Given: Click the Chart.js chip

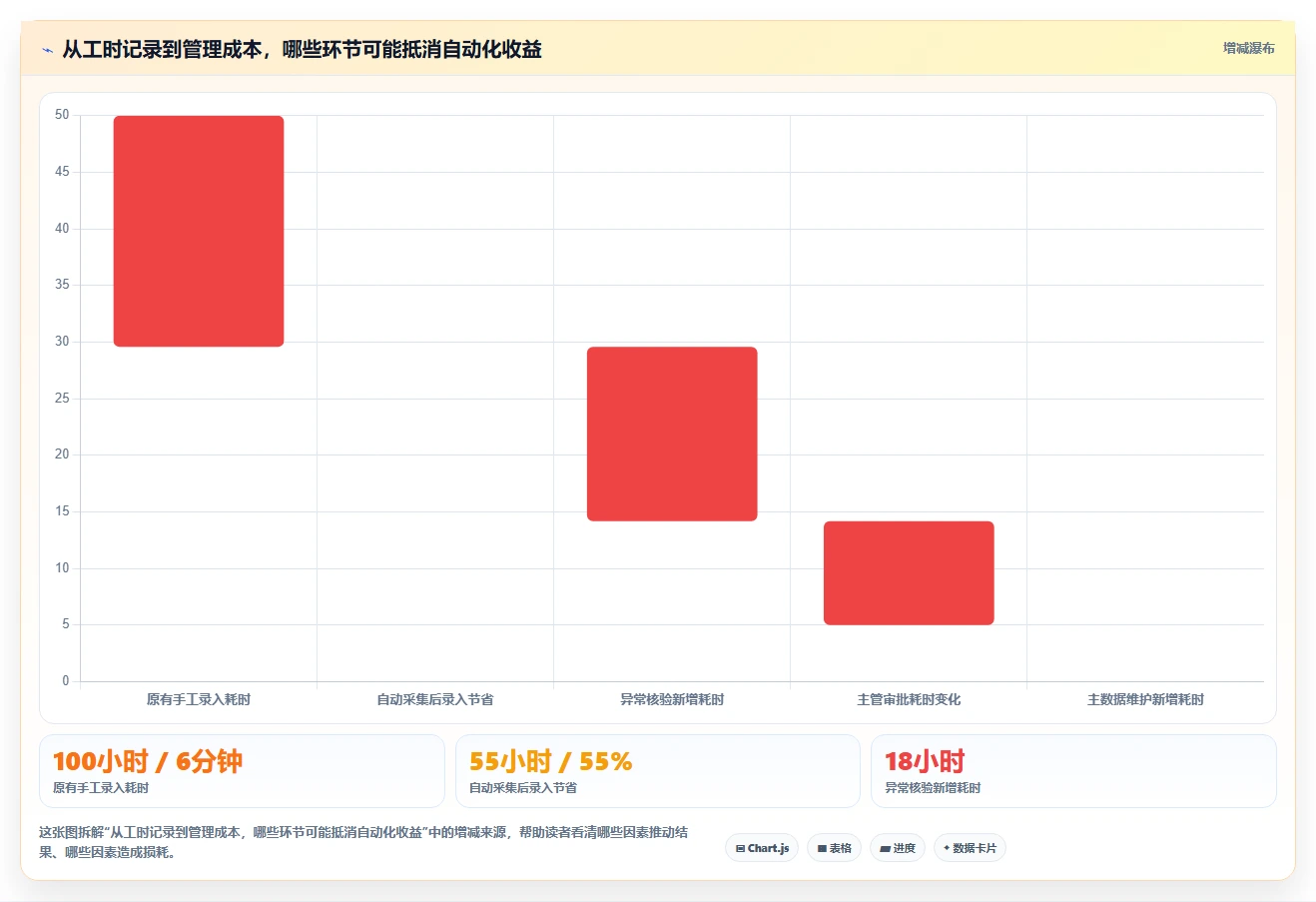Looking at the screenshot, I should (762, 848).
